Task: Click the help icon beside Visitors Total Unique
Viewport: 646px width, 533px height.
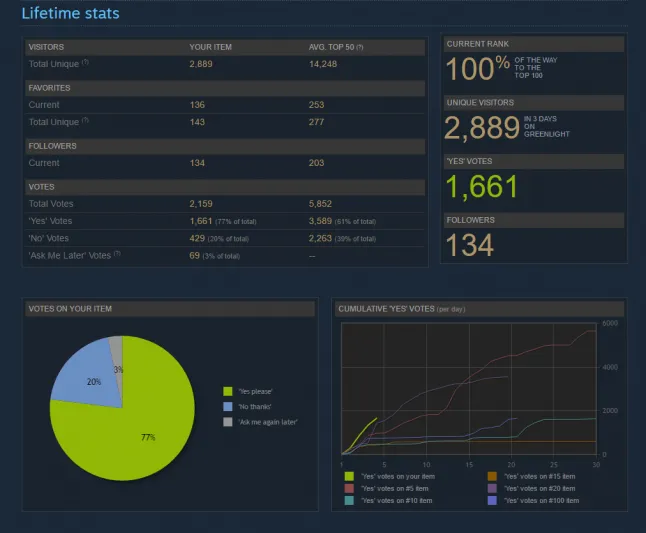Action: tap(85, 62)
